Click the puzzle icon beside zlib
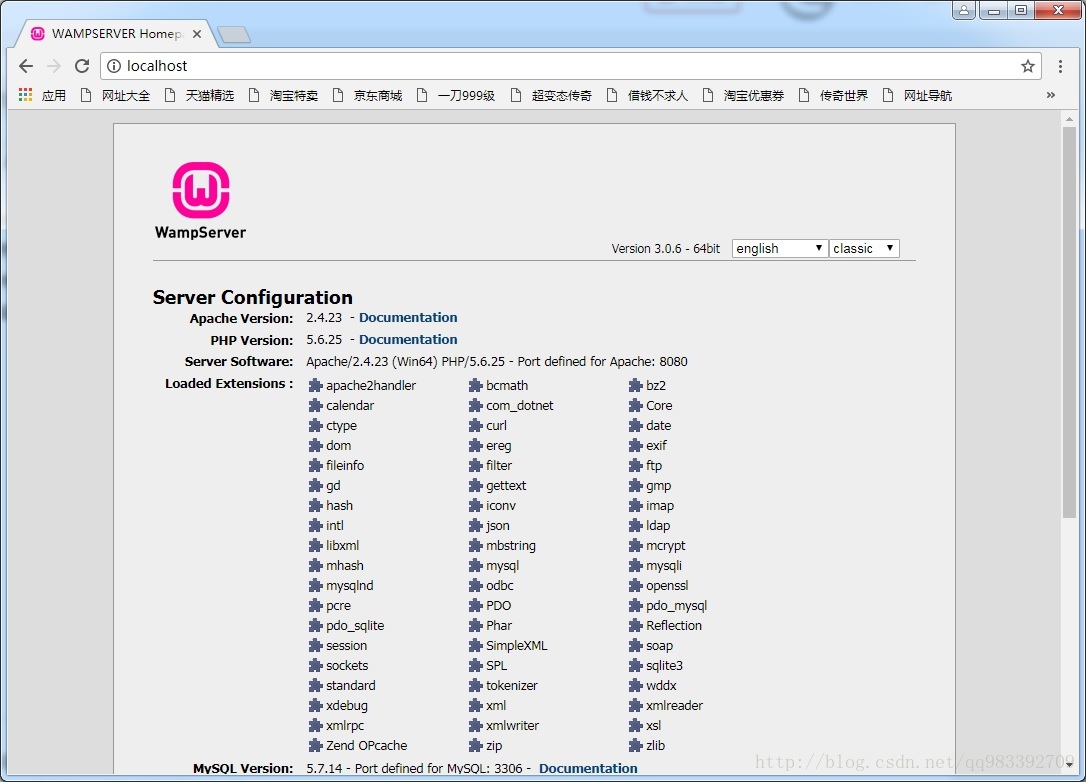Image resolution: width=1086 pixels, height=782 pixels. click(x=635, y=745)
